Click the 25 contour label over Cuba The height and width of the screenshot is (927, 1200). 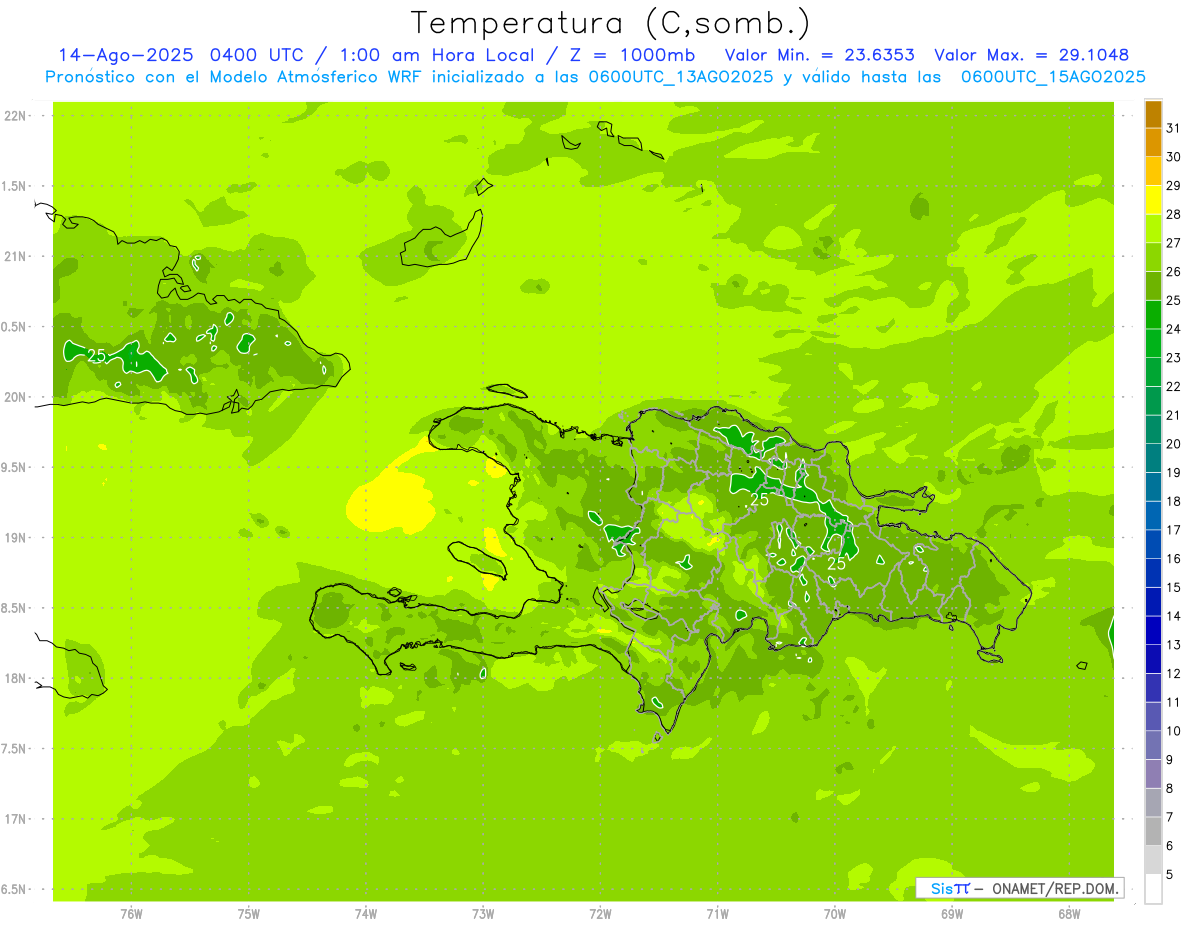point(97,356)
